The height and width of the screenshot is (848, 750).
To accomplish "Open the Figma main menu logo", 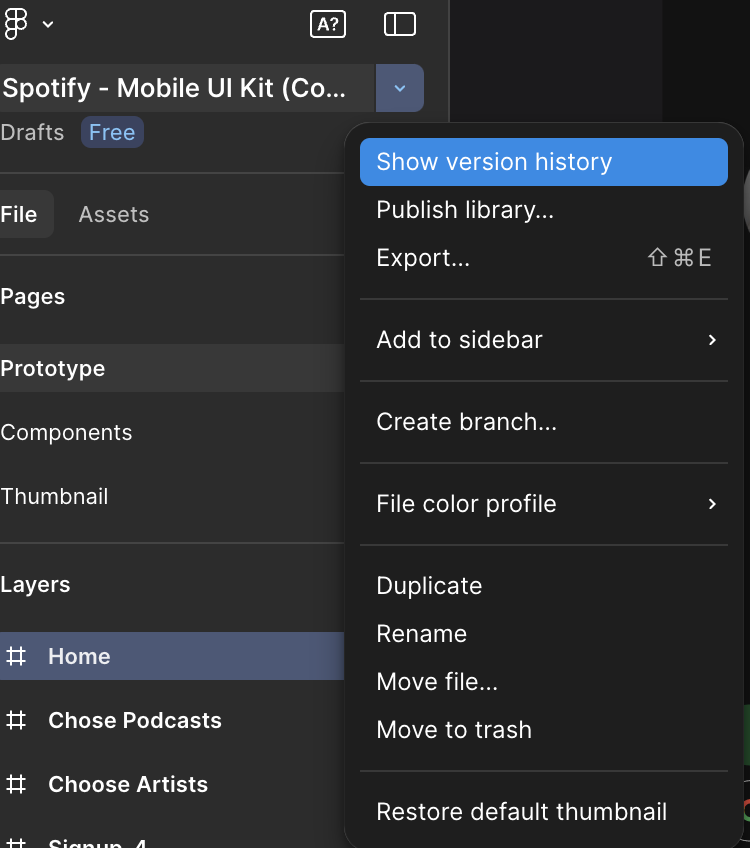I will 16,24.
